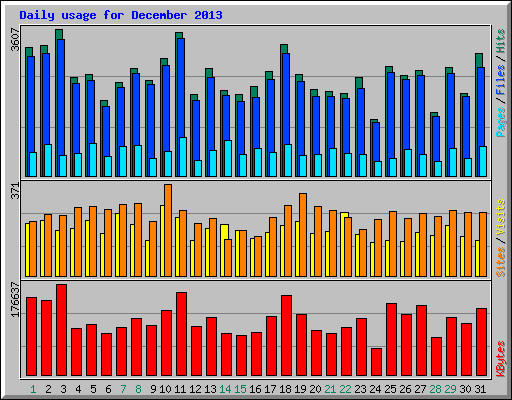Screen dimensions: 512x400
Task: Click the red 'KBytes' legend label
Action: 501,359
